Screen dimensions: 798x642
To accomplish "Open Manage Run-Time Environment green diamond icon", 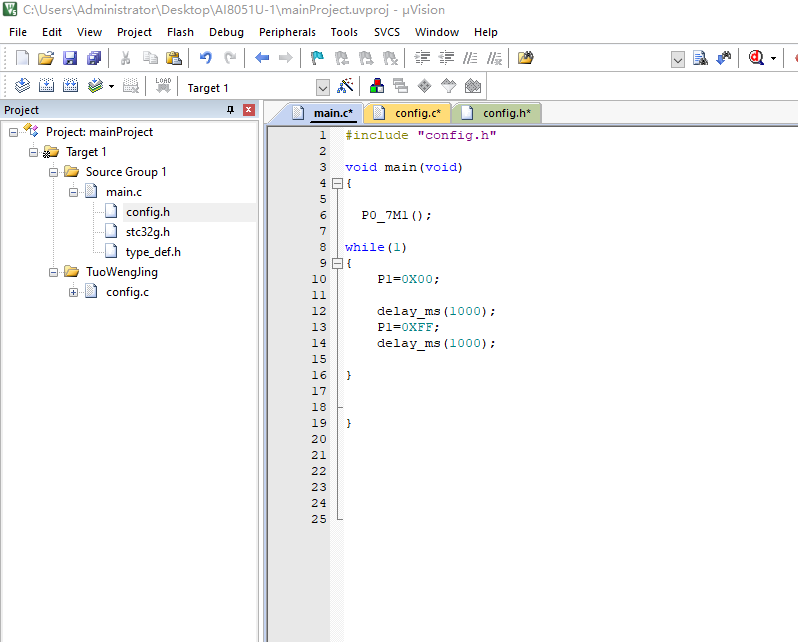I will click(x=424, y=86).
